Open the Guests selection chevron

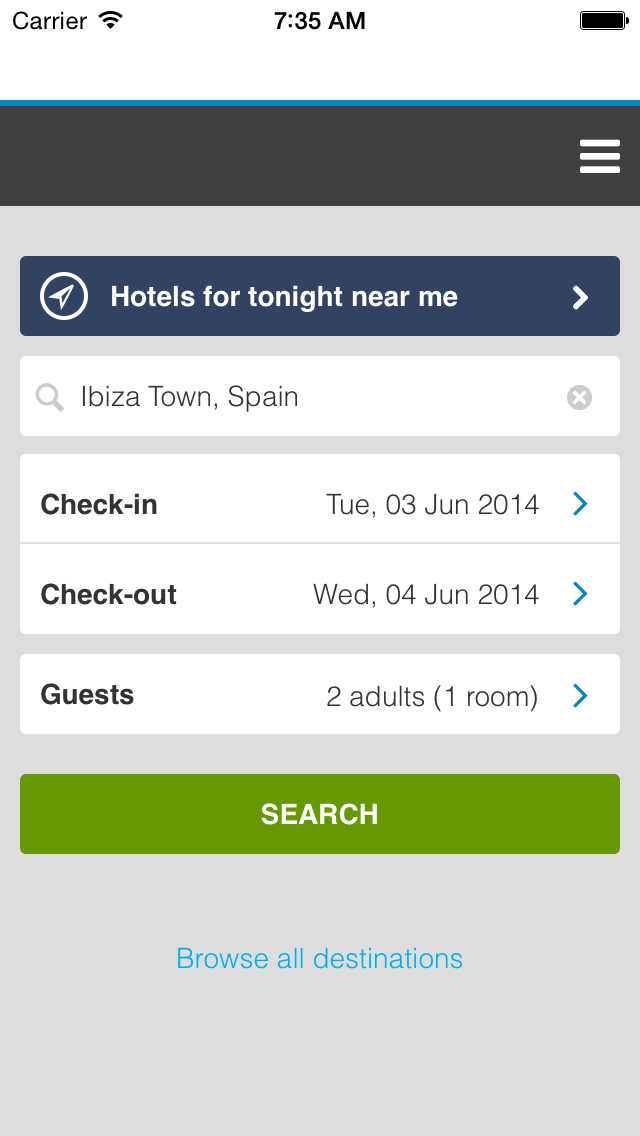click(x=580, y=696)
